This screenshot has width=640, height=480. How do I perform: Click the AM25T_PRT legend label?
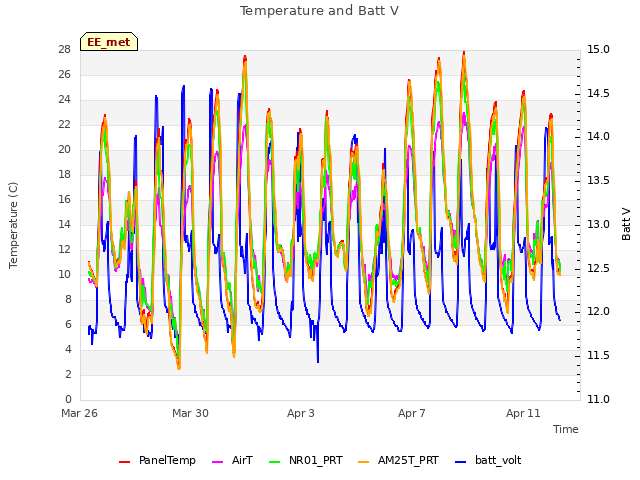(408, 460)
